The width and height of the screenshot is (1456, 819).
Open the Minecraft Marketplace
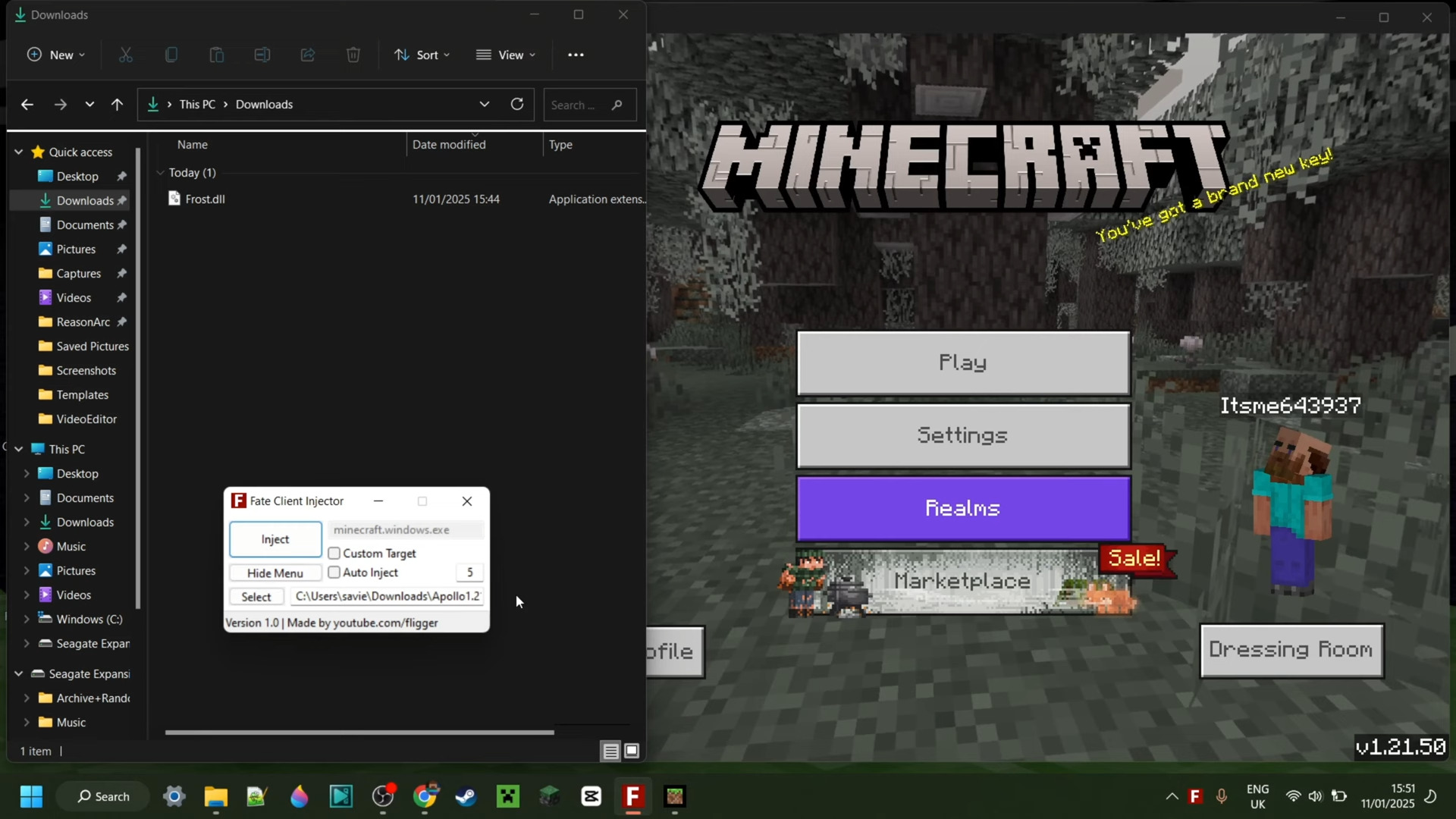coord(963,581)
